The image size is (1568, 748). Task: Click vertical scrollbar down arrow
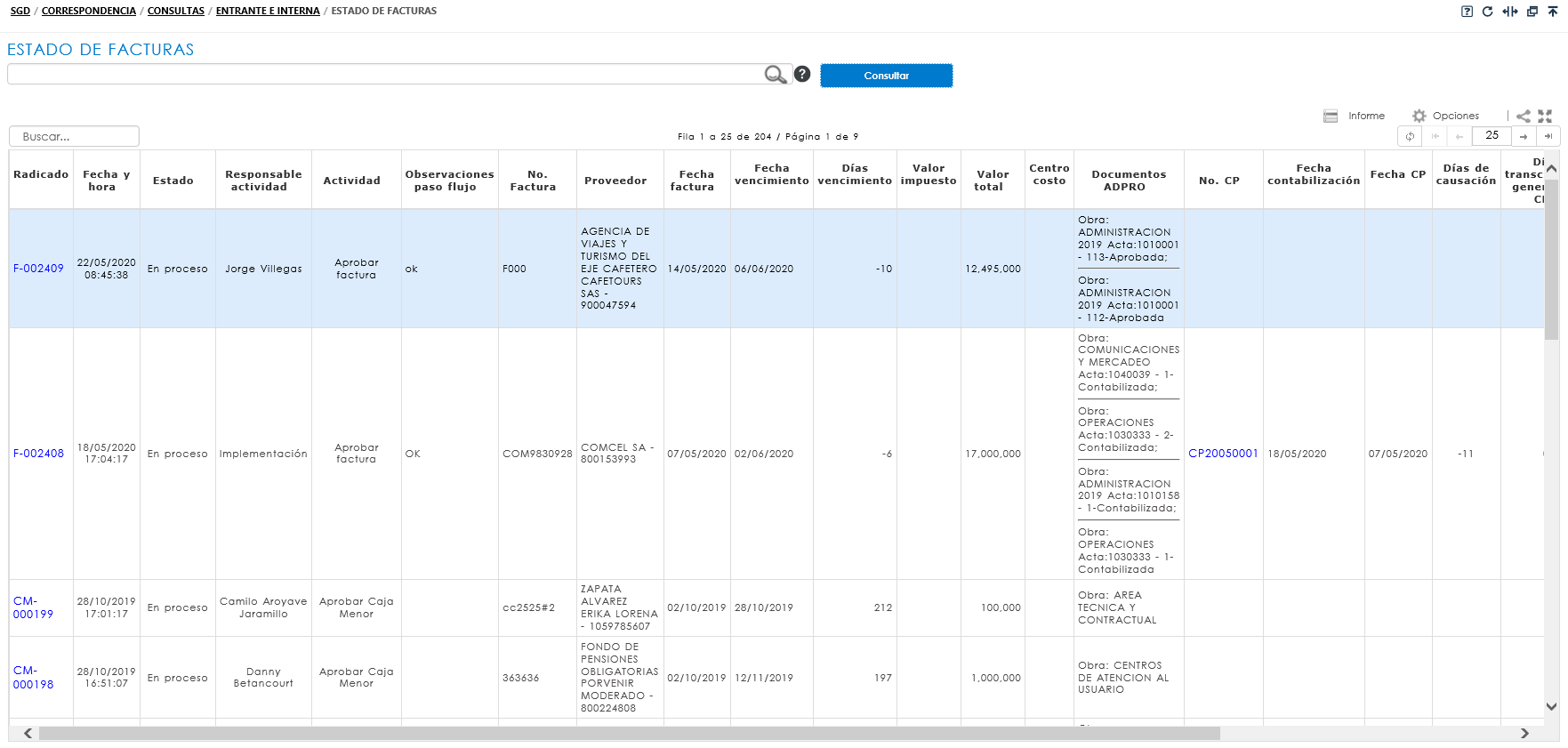pos(1552,707)
